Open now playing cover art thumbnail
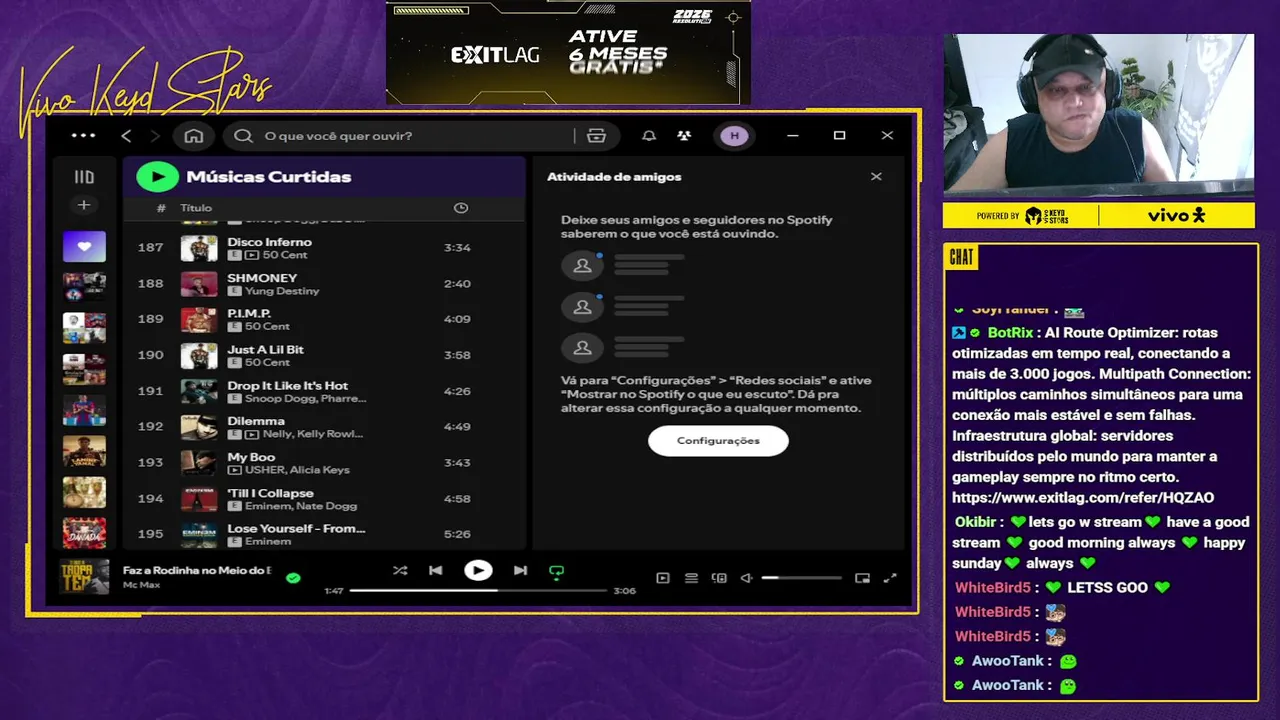 point(84,577)
